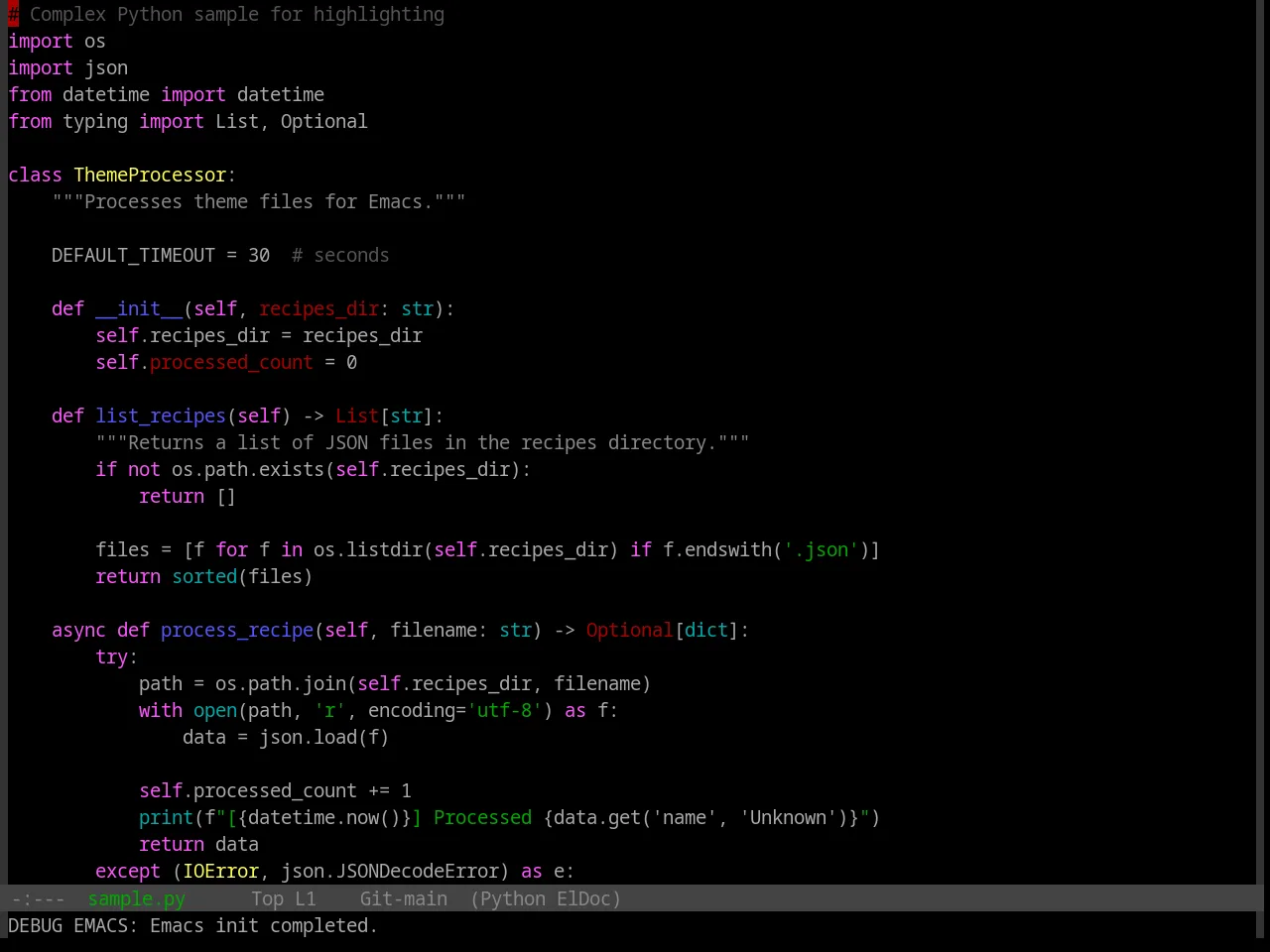Click the ThemeProcessor class name
The image size is (1270, 952).
[150, 175]
